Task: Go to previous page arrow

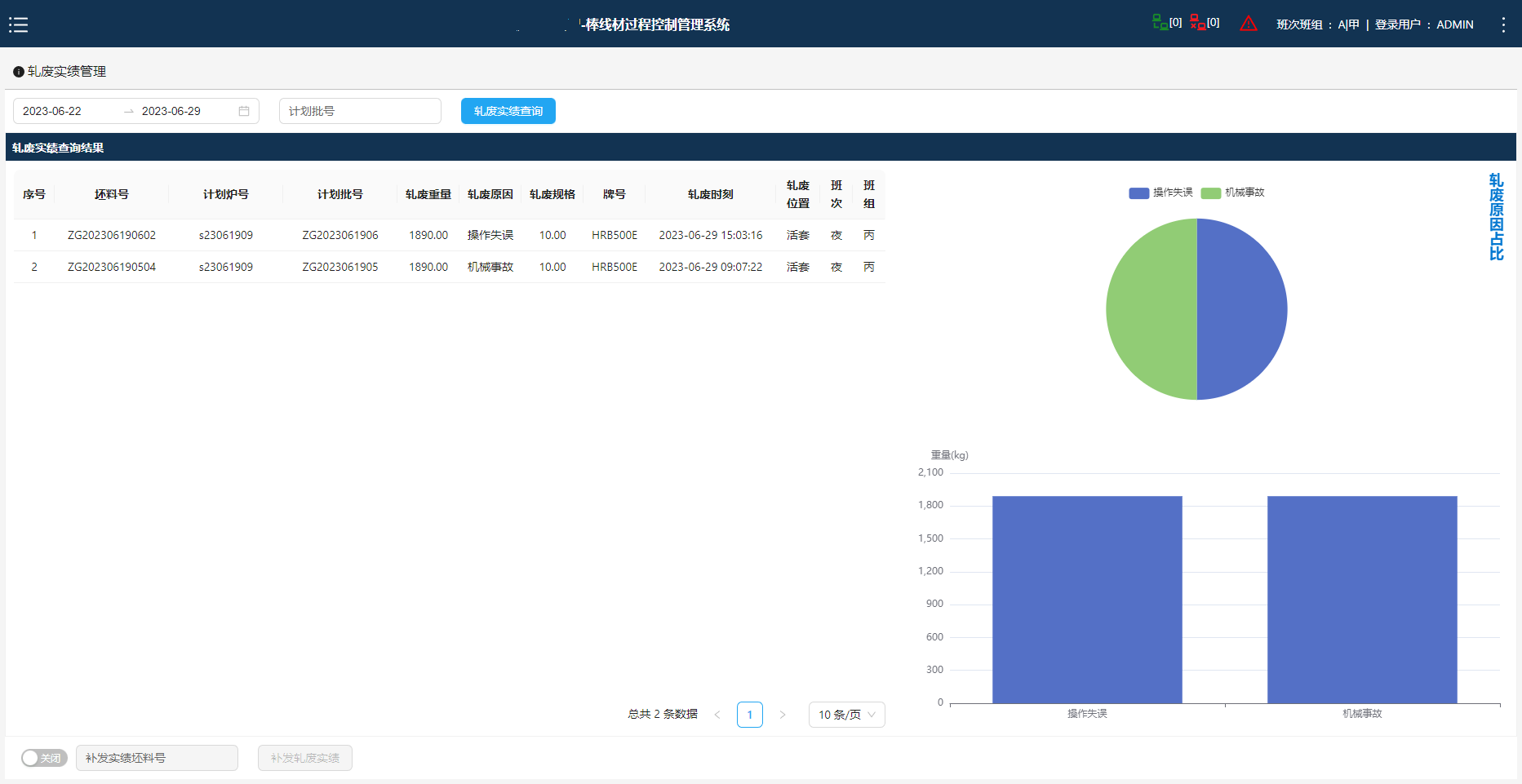Action: click(717, 715)
